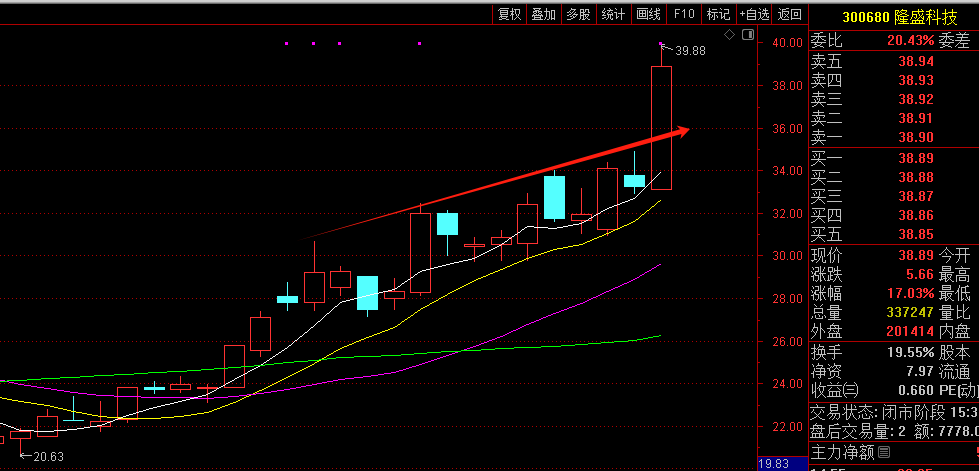979x471 pixels.
Task: Select the red trend arrow head
Action: [x=682, y=130]
